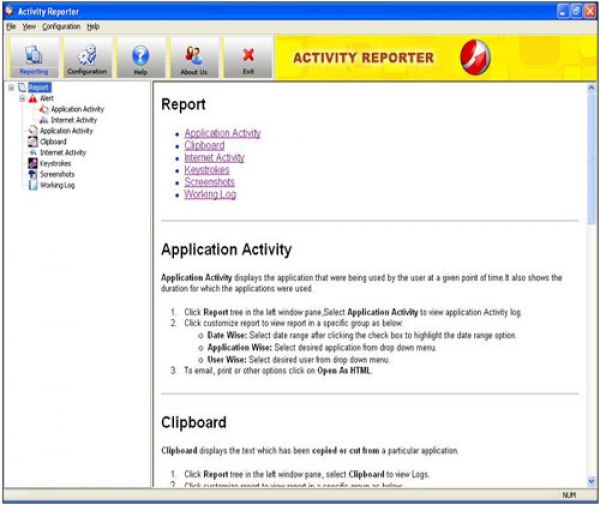Click the Clipboard icon in tree
This screenshot has height=505, width=600.
pyautogui.click(x=33, y=142)
